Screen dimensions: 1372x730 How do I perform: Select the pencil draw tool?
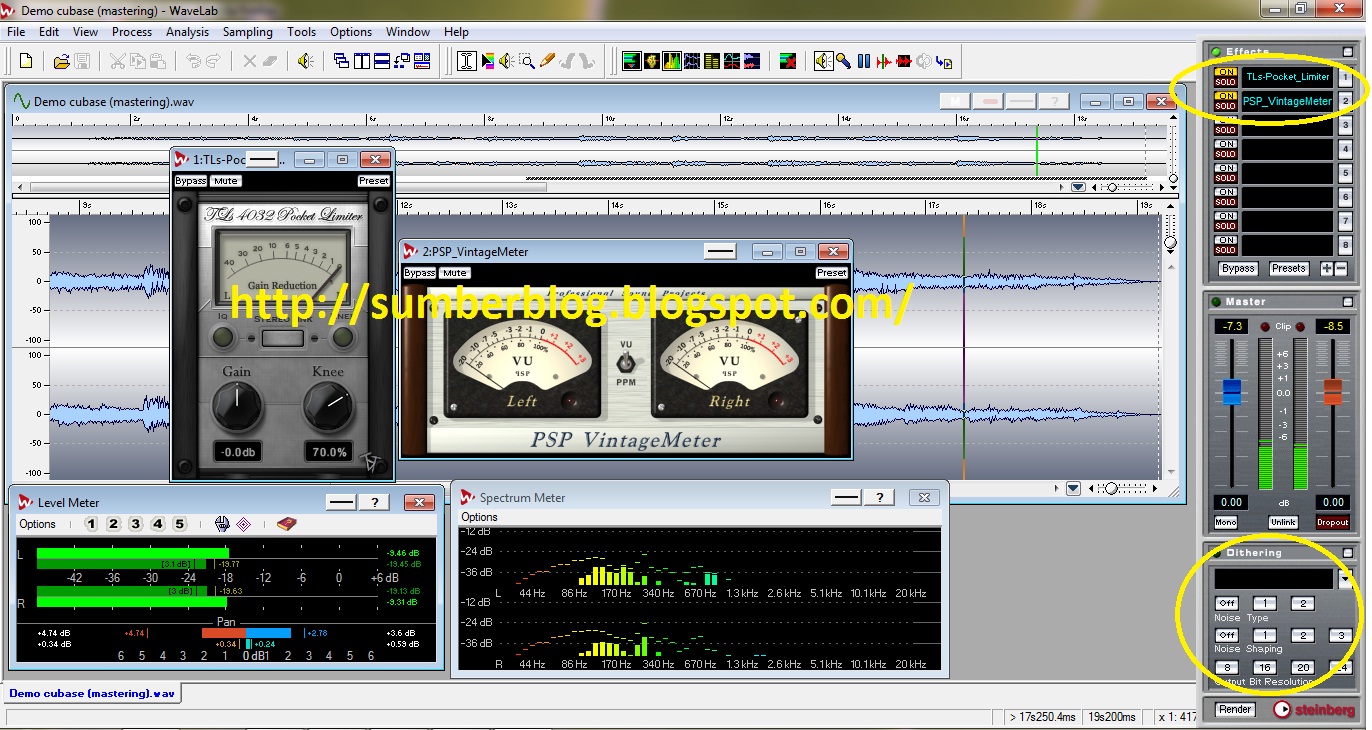click(x=547, y=61)
